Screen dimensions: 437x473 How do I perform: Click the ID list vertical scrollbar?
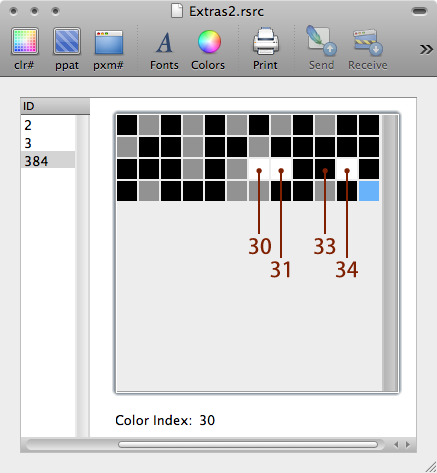coord(82,276)
